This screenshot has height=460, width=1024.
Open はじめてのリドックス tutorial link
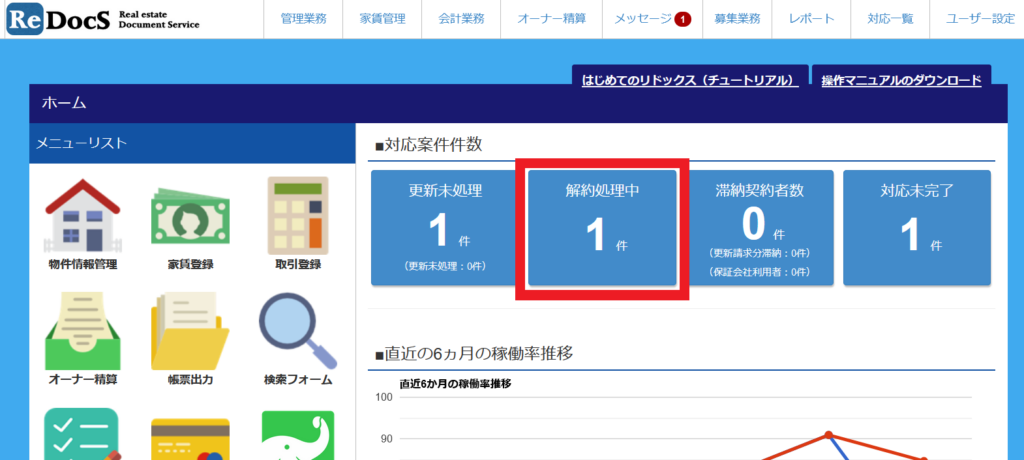tap(690, 80)
